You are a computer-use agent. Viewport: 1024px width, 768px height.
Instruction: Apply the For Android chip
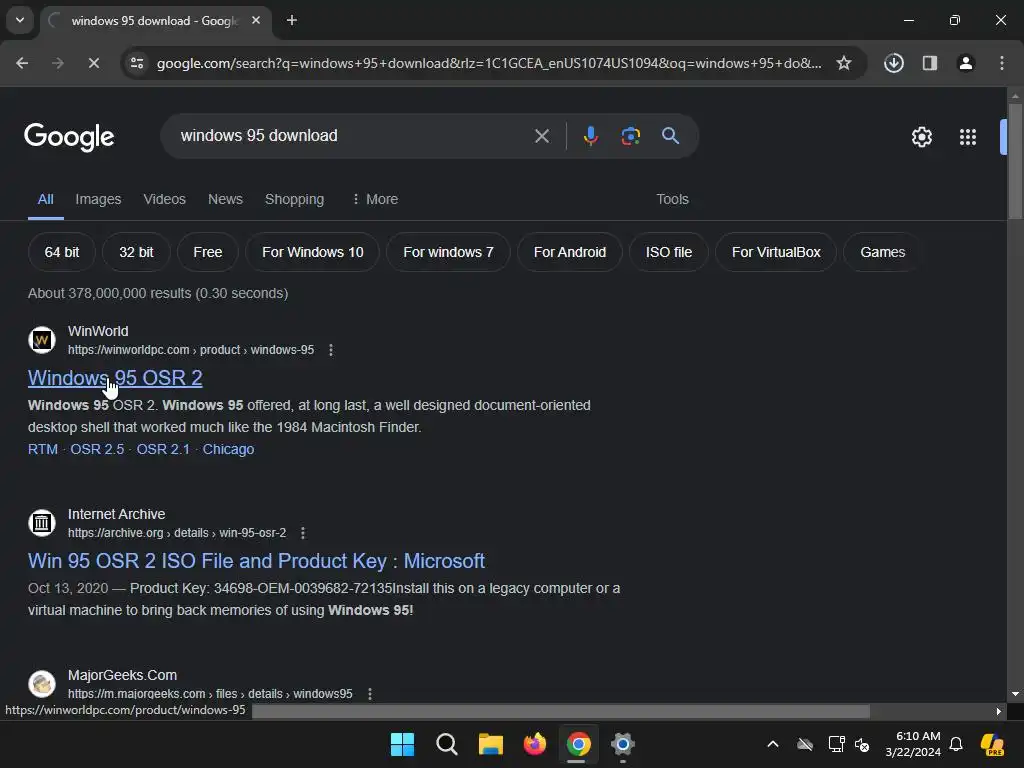coord(570,252)
